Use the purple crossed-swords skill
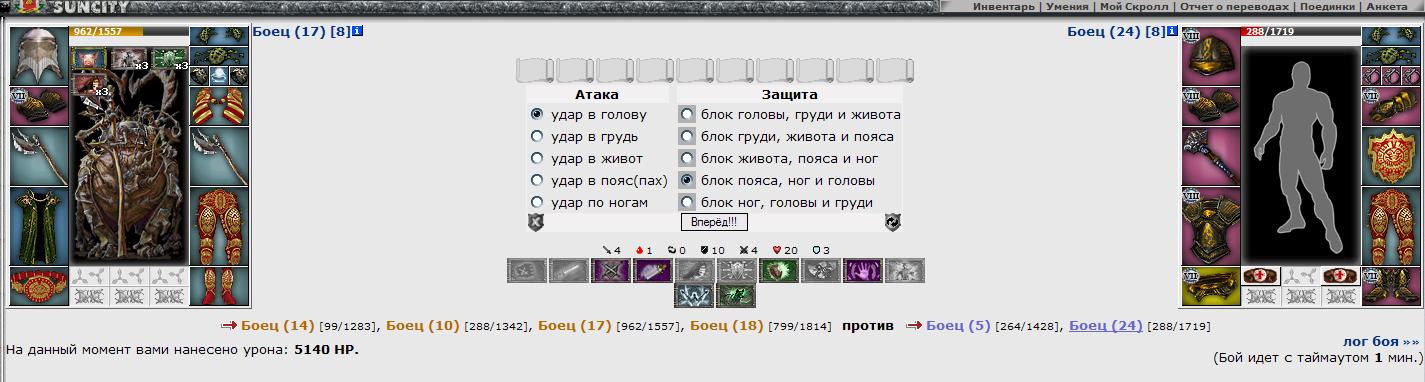1425x382 pixels. tap(610, 270)
